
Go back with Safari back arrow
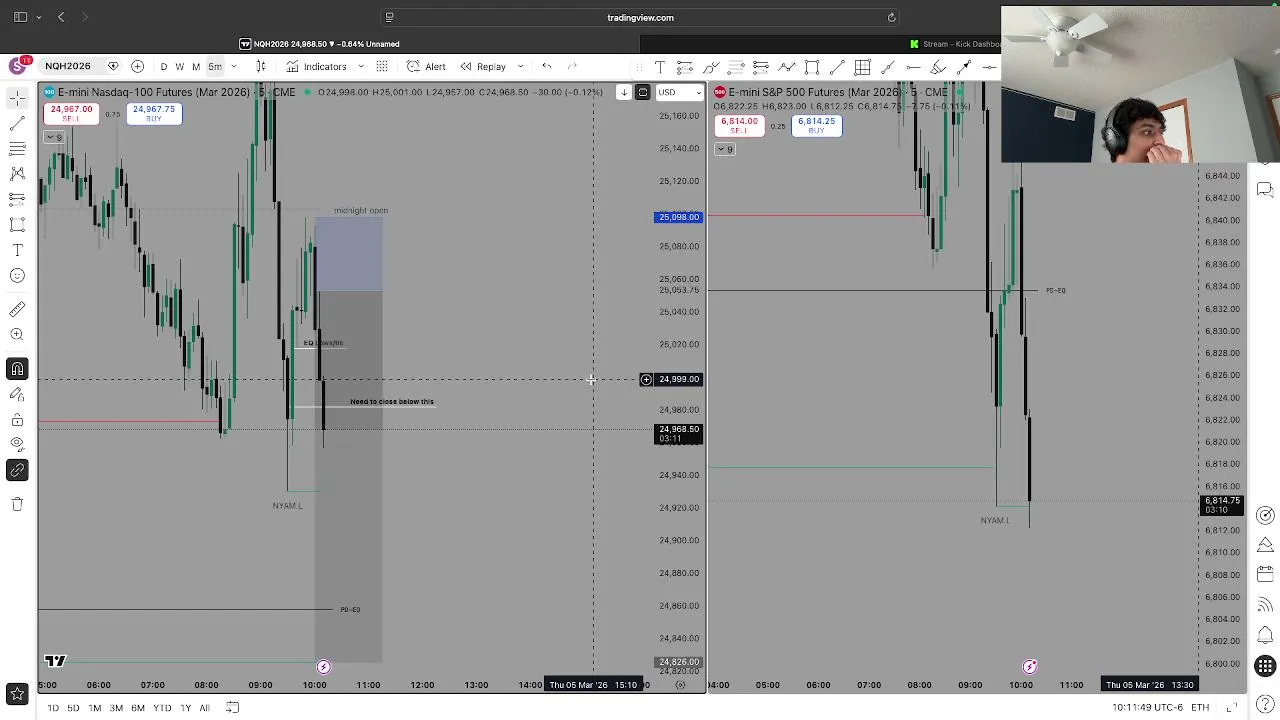(x=61, y=17)
